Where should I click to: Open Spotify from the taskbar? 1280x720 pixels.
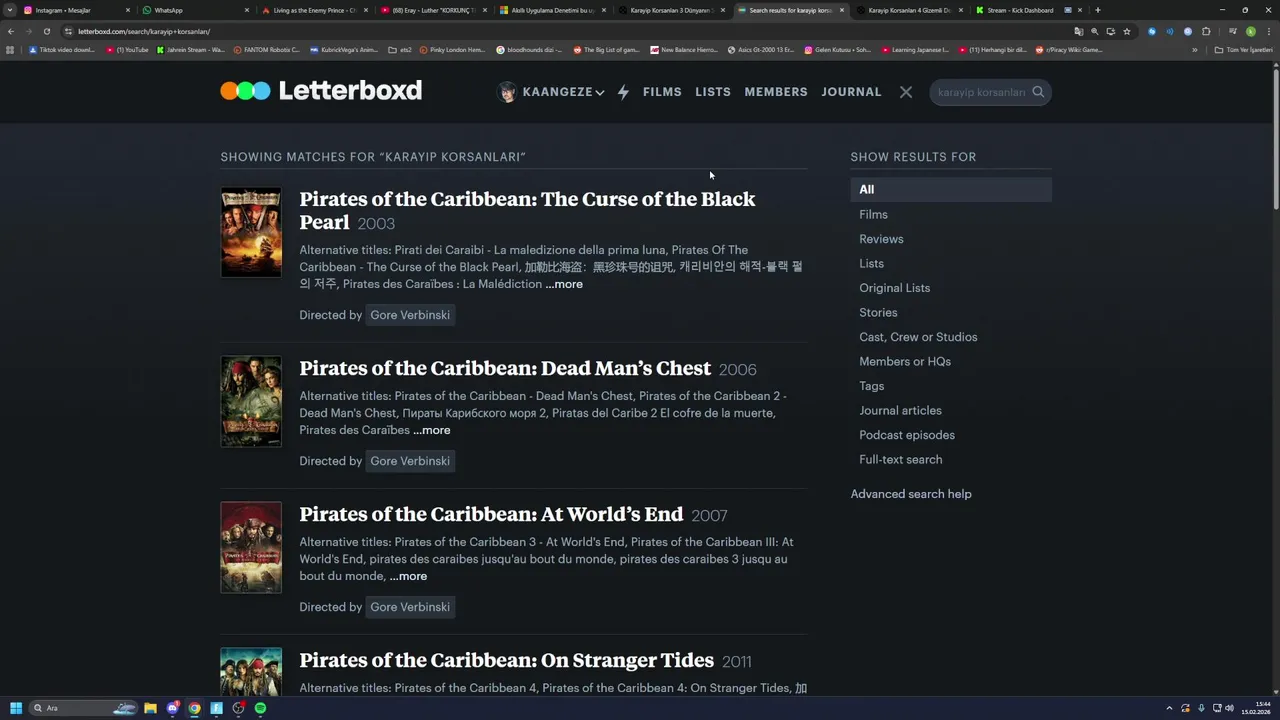point(260,708)
